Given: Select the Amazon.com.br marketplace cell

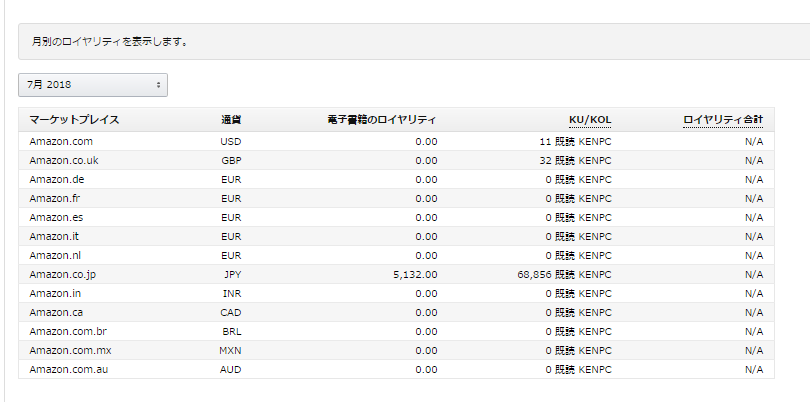Looking at the screenshot, I should click(x=68, y=332).
